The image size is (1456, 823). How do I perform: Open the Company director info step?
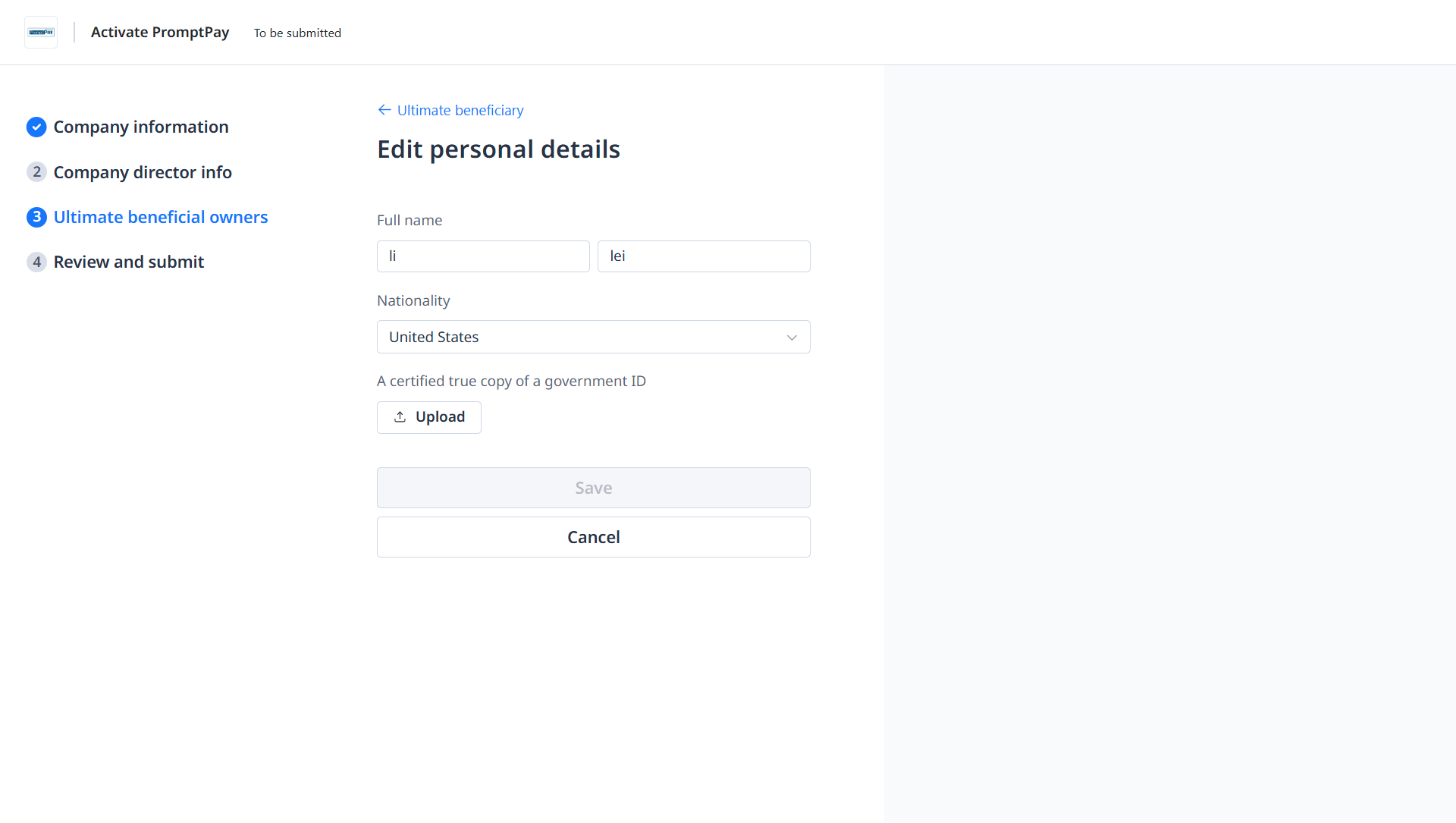[143, 172]
